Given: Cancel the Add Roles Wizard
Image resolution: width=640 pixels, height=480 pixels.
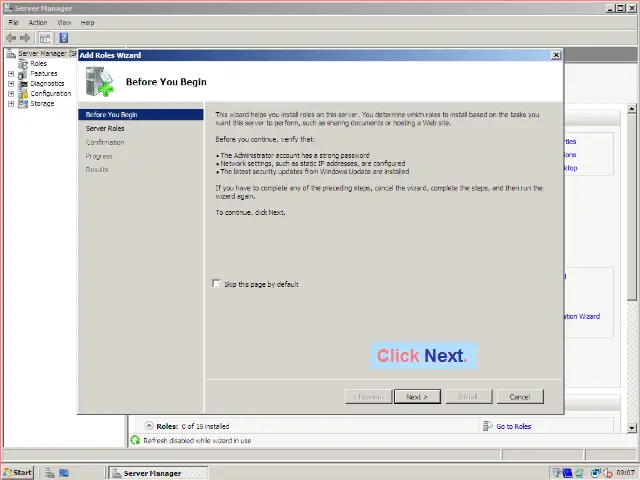Looking at the screenshot, I should pos(519,396).
